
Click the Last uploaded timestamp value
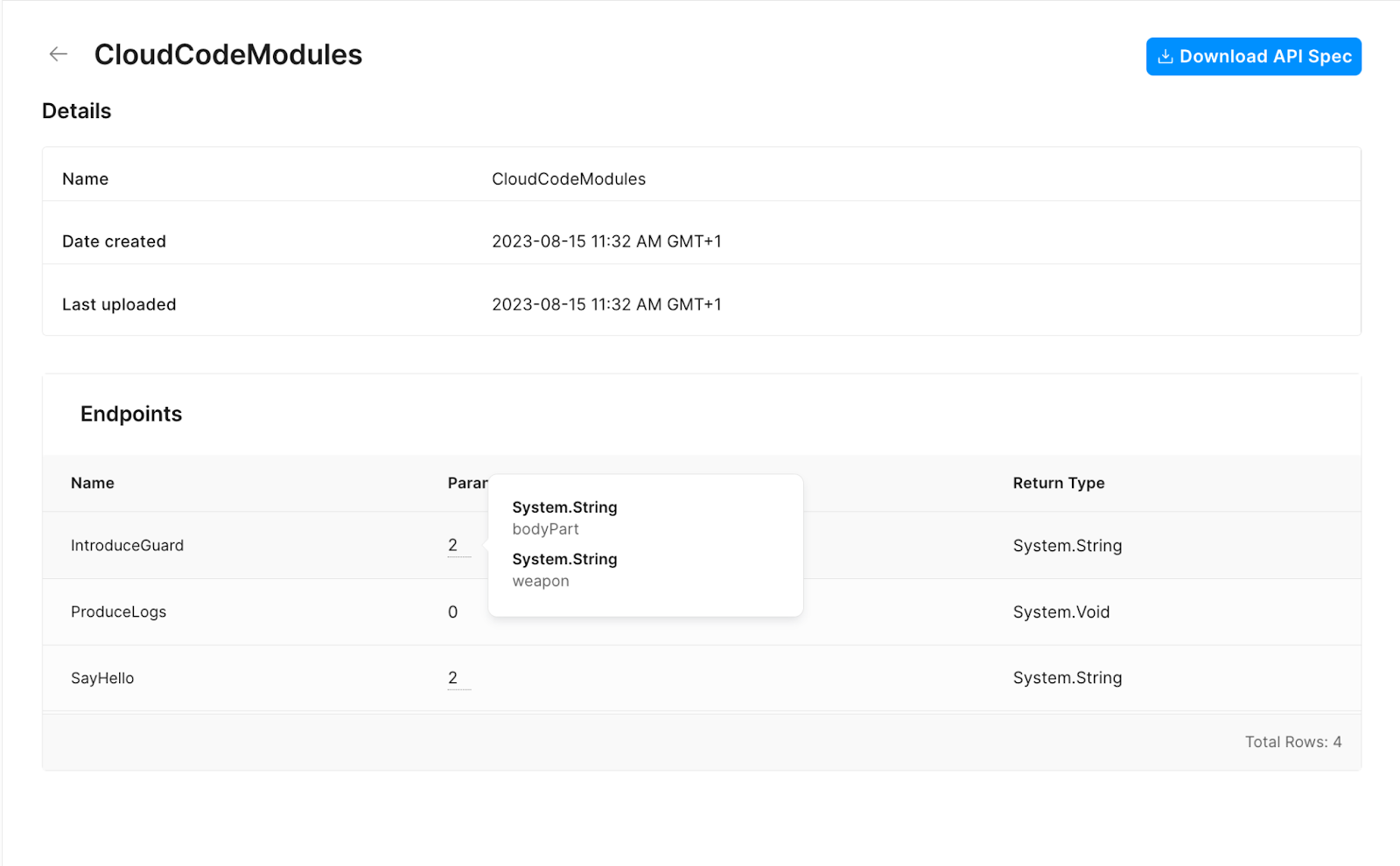coord(605,304)
